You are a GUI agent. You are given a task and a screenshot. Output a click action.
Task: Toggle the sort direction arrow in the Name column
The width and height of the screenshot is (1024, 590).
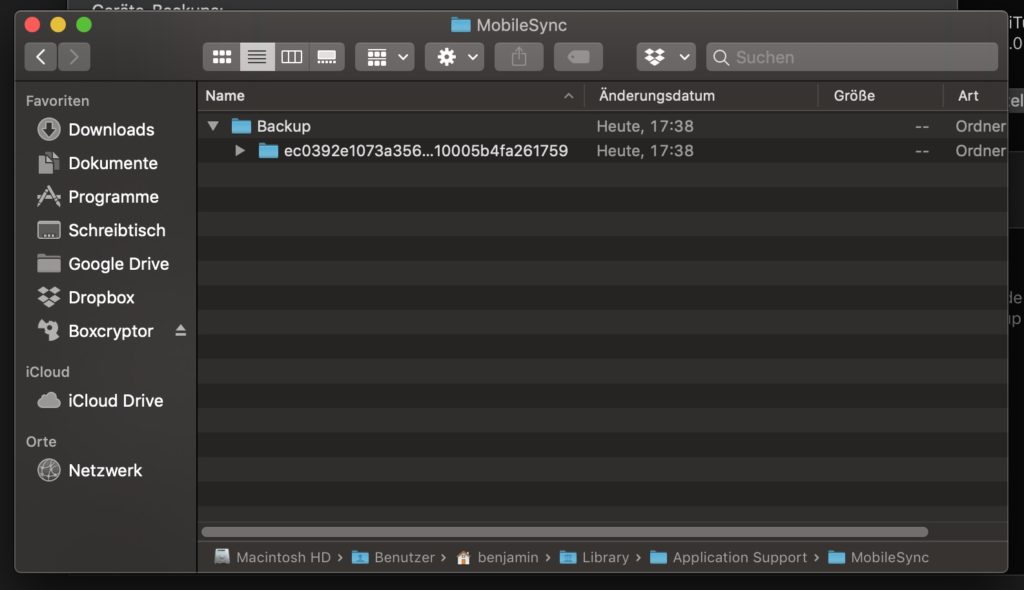tap(569, 96)
